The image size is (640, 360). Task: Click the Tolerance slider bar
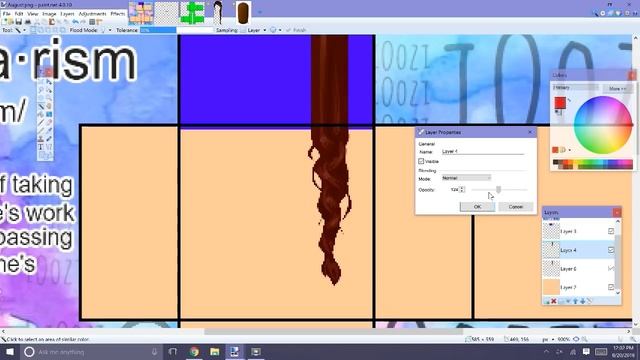pyautogui.click(x=177, y=30)
